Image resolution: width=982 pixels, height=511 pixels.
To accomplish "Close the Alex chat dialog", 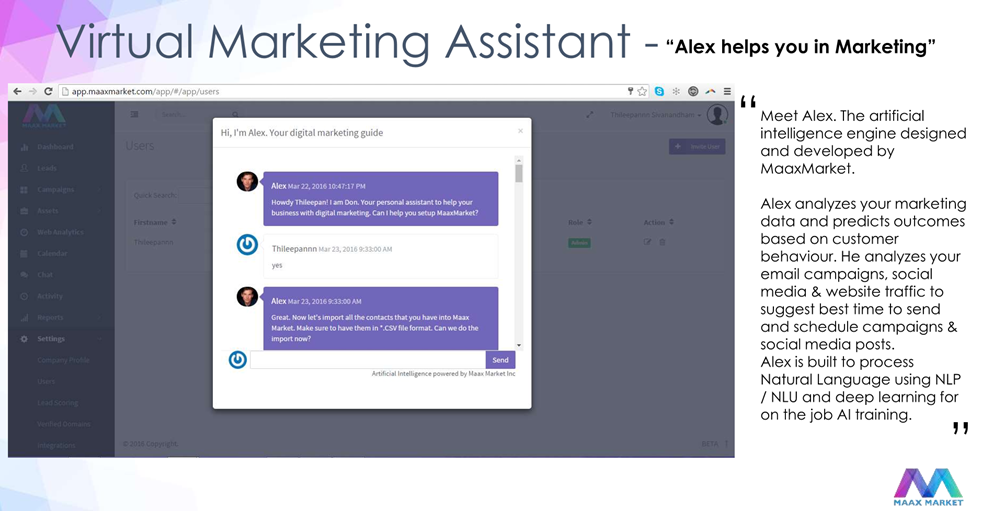I will click(520, 131).
